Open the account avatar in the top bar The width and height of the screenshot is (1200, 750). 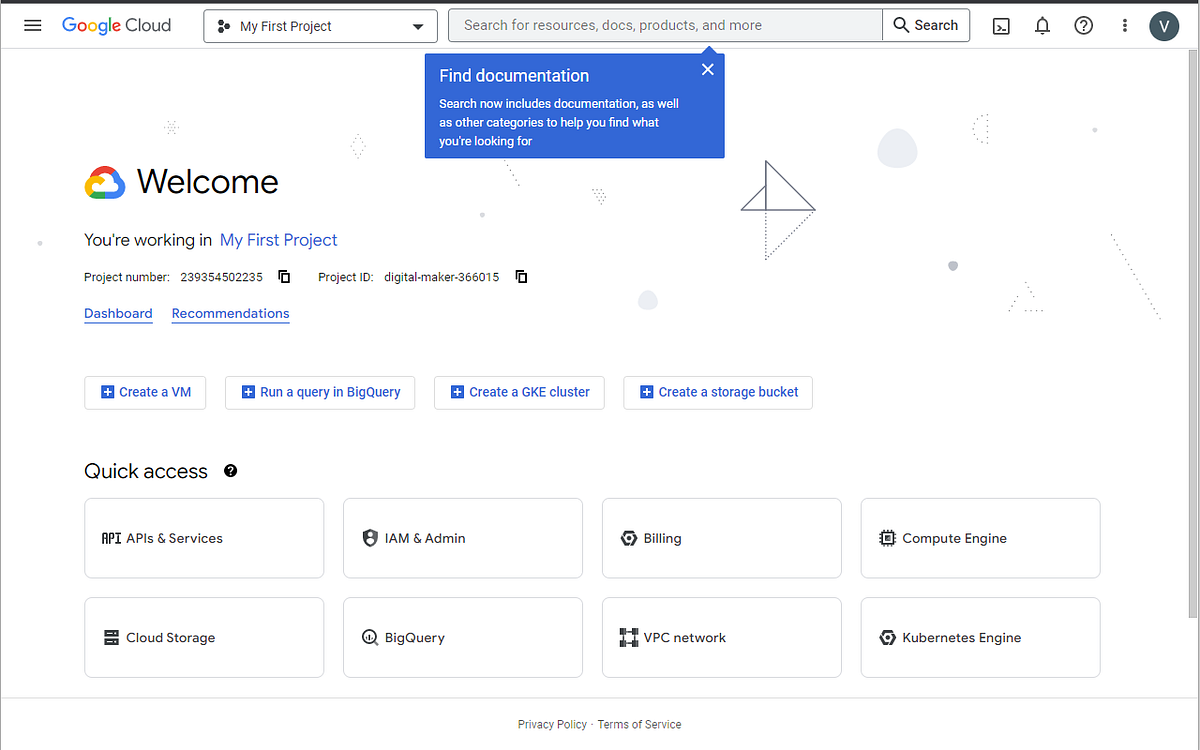pos(1164,25)
